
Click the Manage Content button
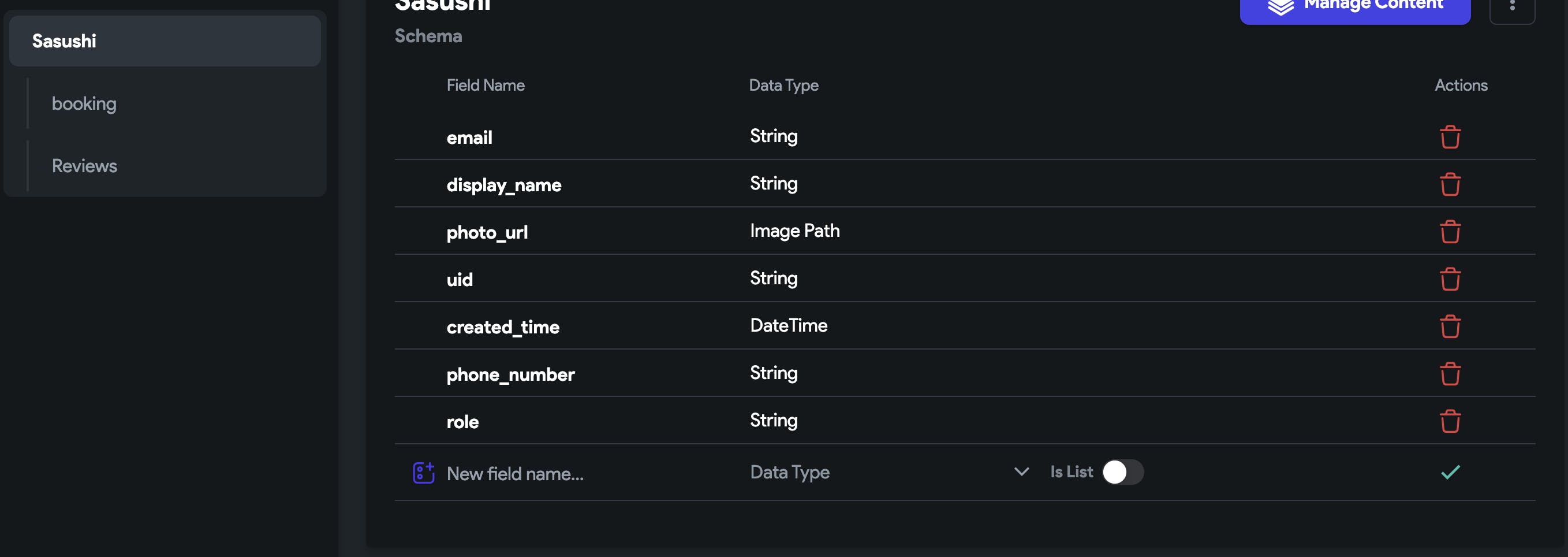point(1354,9)
